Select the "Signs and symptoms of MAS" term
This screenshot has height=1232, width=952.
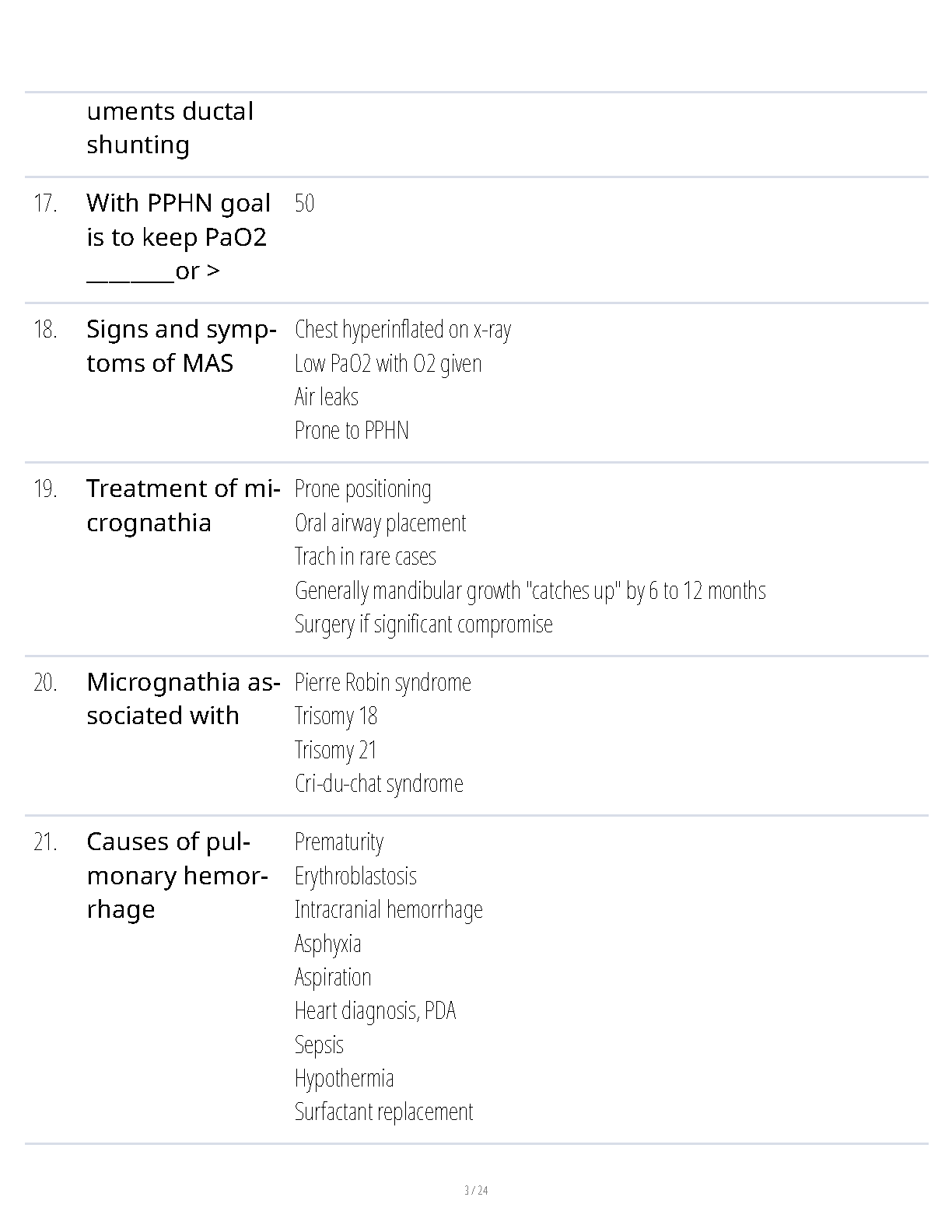tap(180, 346)
